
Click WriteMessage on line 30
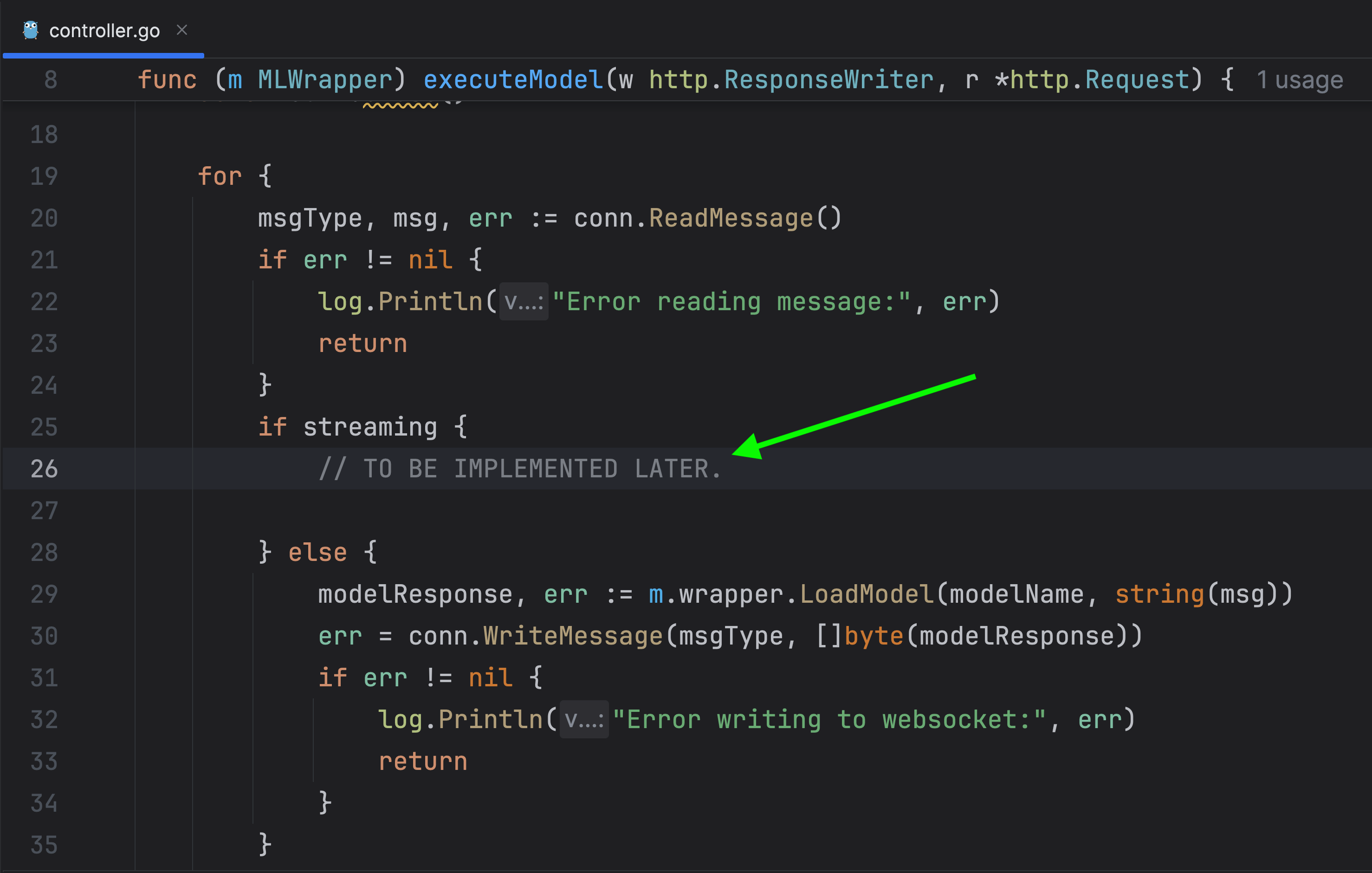(573, 636)
